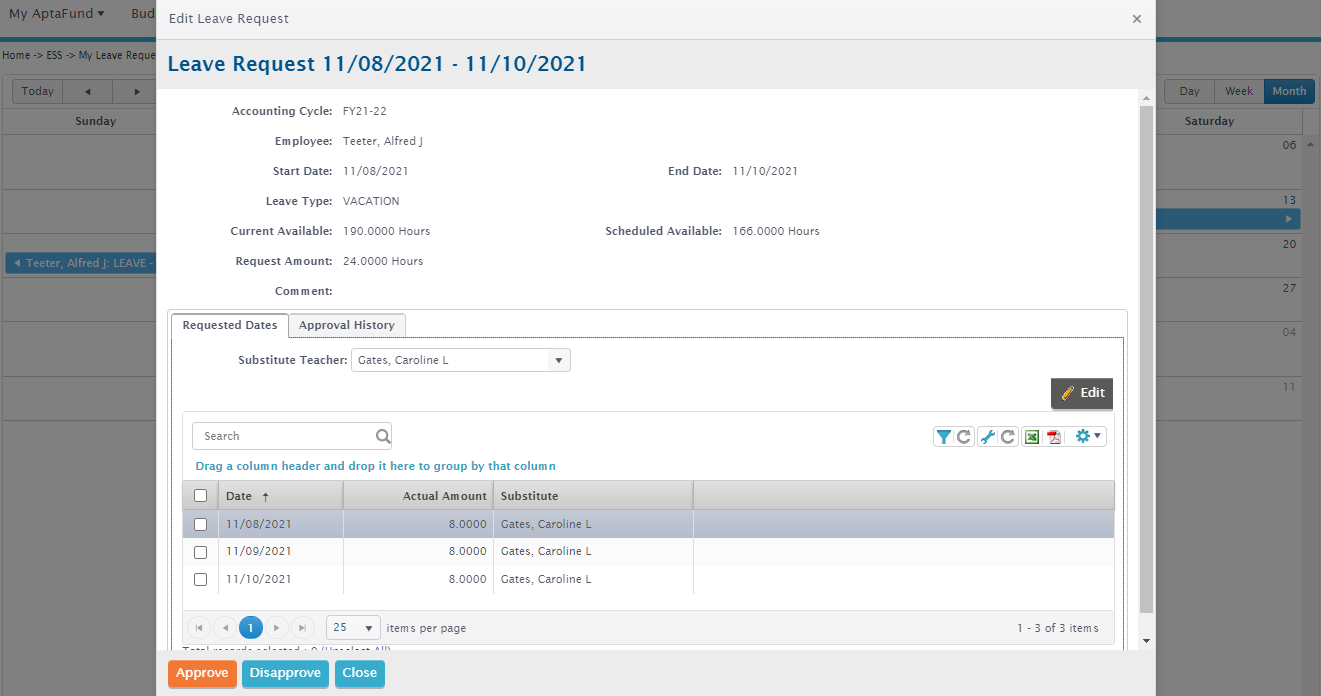
Task: Click the wrench grid settings icon
Action: (x=987, y=437)
